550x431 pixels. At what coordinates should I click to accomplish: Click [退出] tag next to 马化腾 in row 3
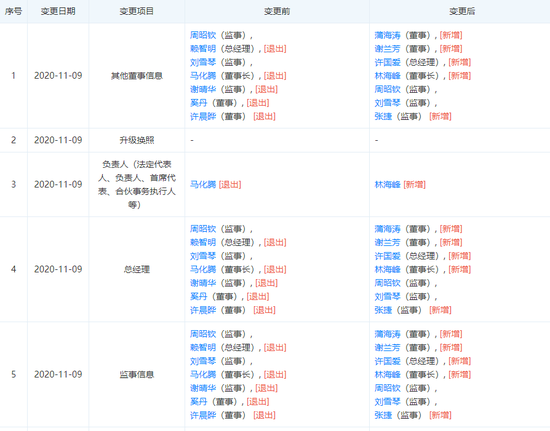230,184
